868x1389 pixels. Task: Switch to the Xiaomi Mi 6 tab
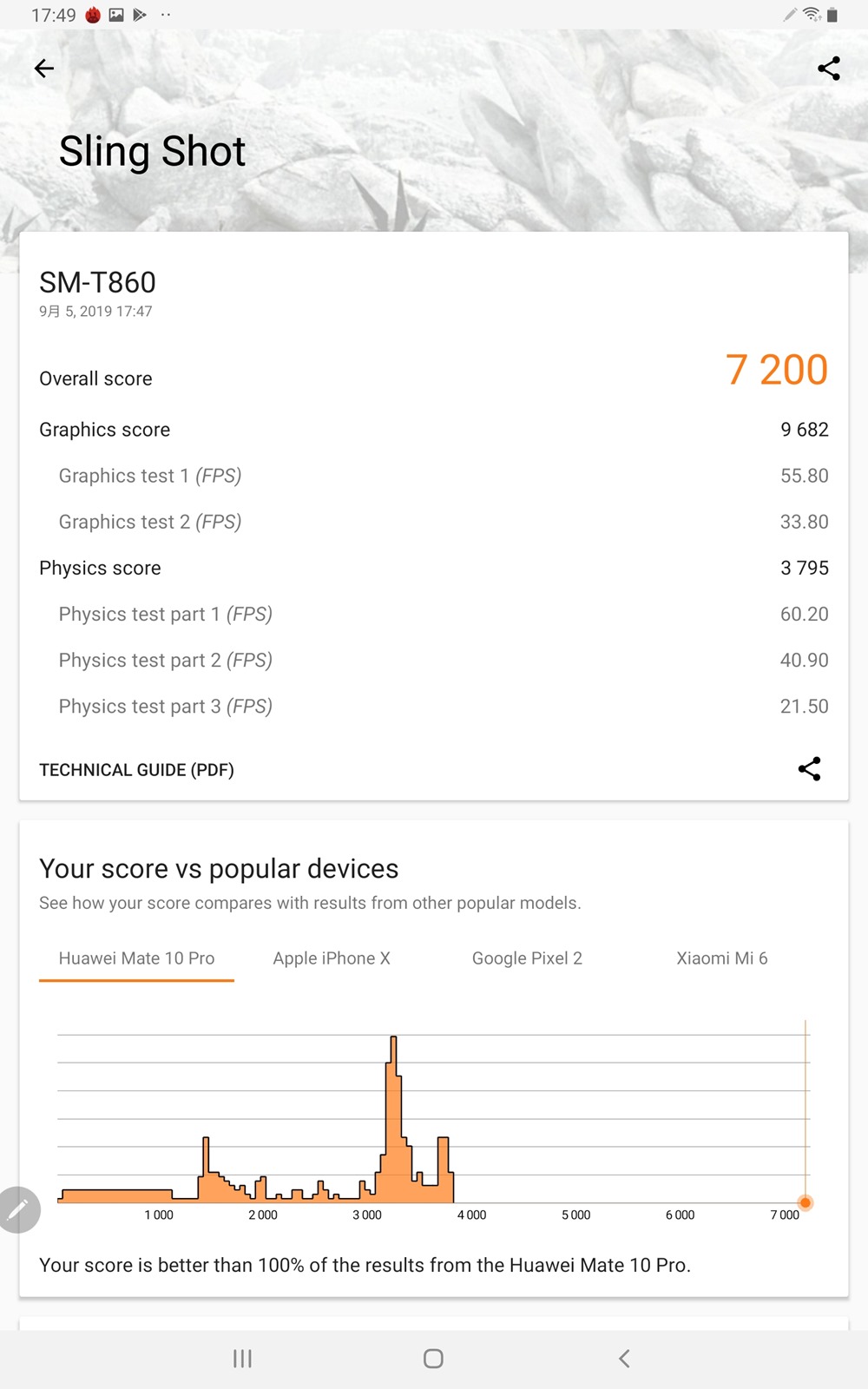tap(722, 958)
